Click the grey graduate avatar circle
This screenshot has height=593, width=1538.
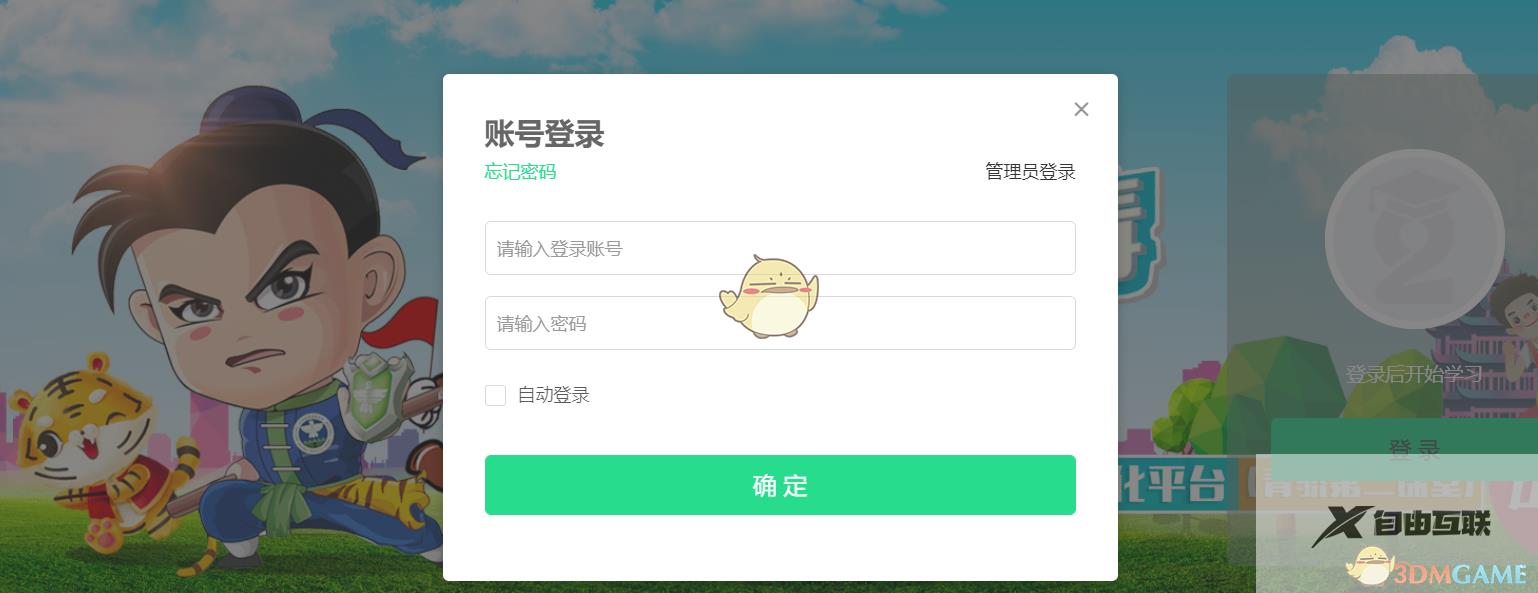(1414, 240)
